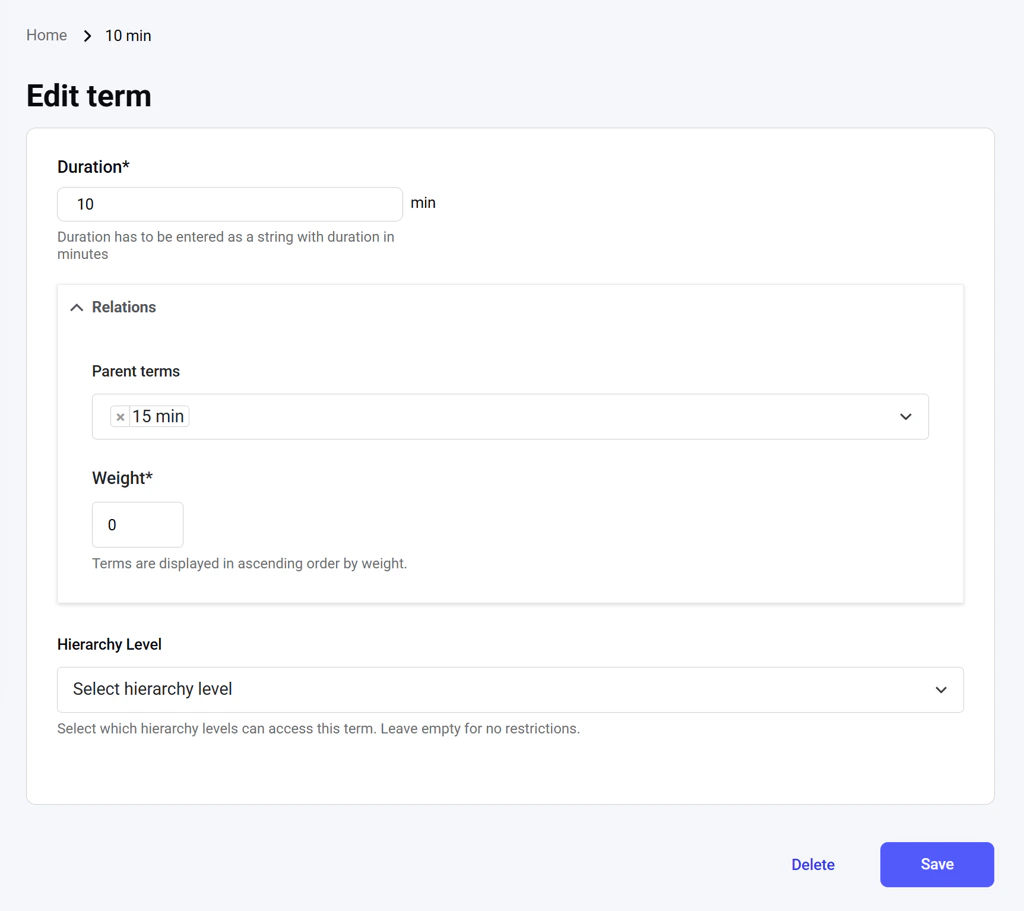
Task: Click the Parent terms label
Action: tap(136, 372)
